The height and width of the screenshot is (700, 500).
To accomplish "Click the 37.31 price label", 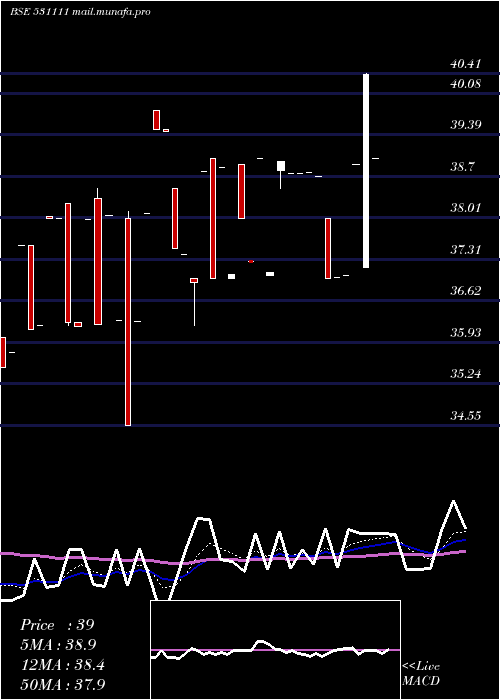I will coord(466,250).
